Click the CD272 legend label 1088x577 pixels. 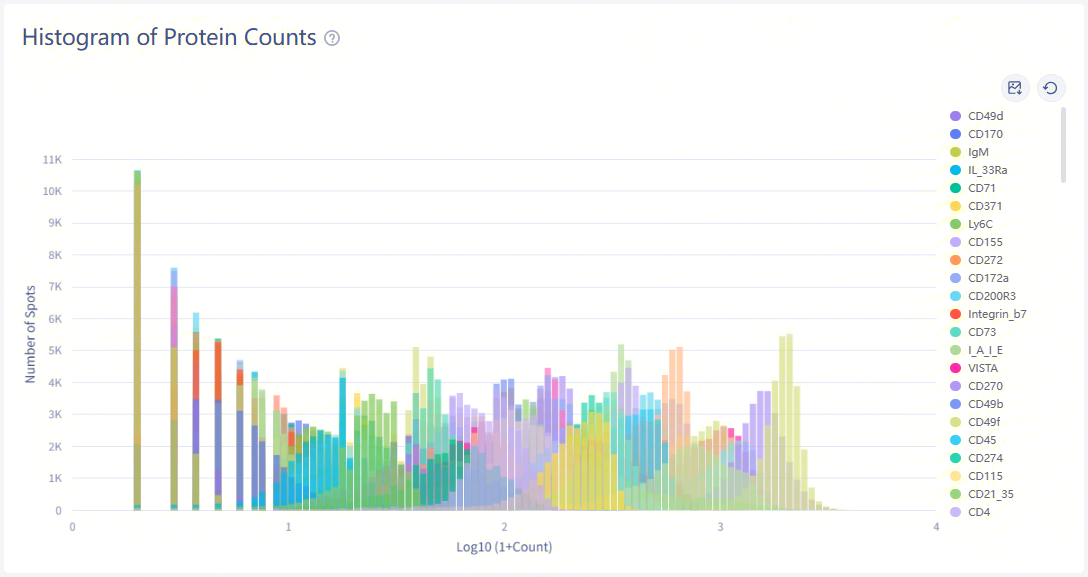(985, 260)
